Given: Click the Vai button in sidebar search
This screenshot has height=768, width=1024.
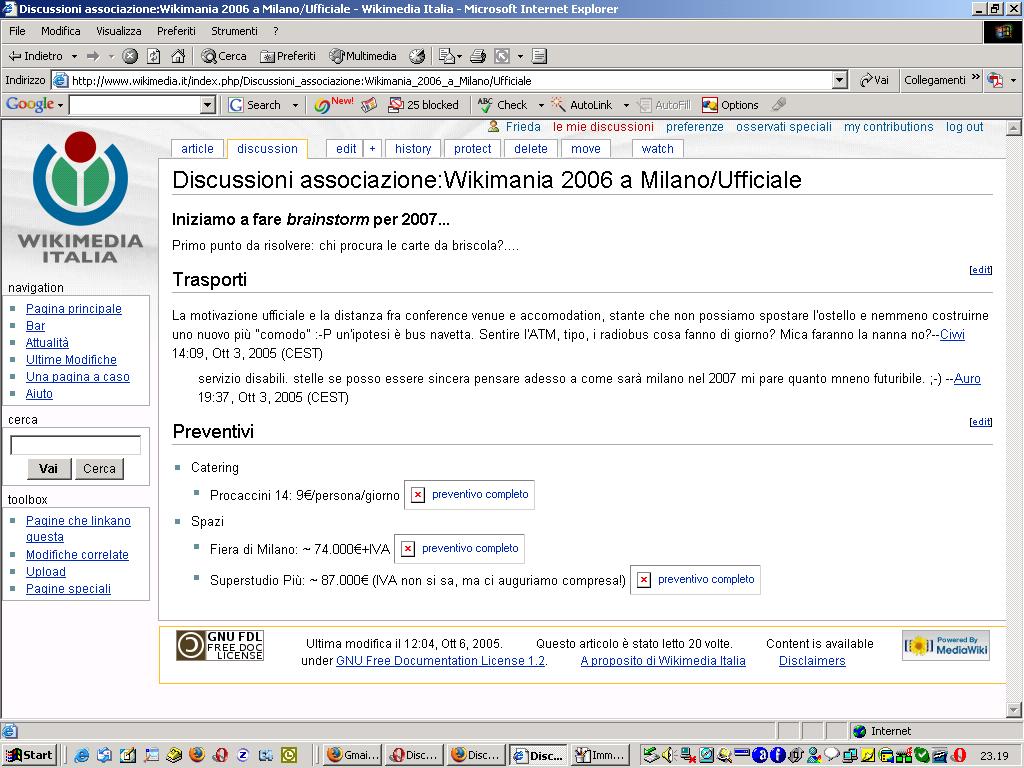Looking at the screenshot, I should pyautogui.click(x=48, y=469).
